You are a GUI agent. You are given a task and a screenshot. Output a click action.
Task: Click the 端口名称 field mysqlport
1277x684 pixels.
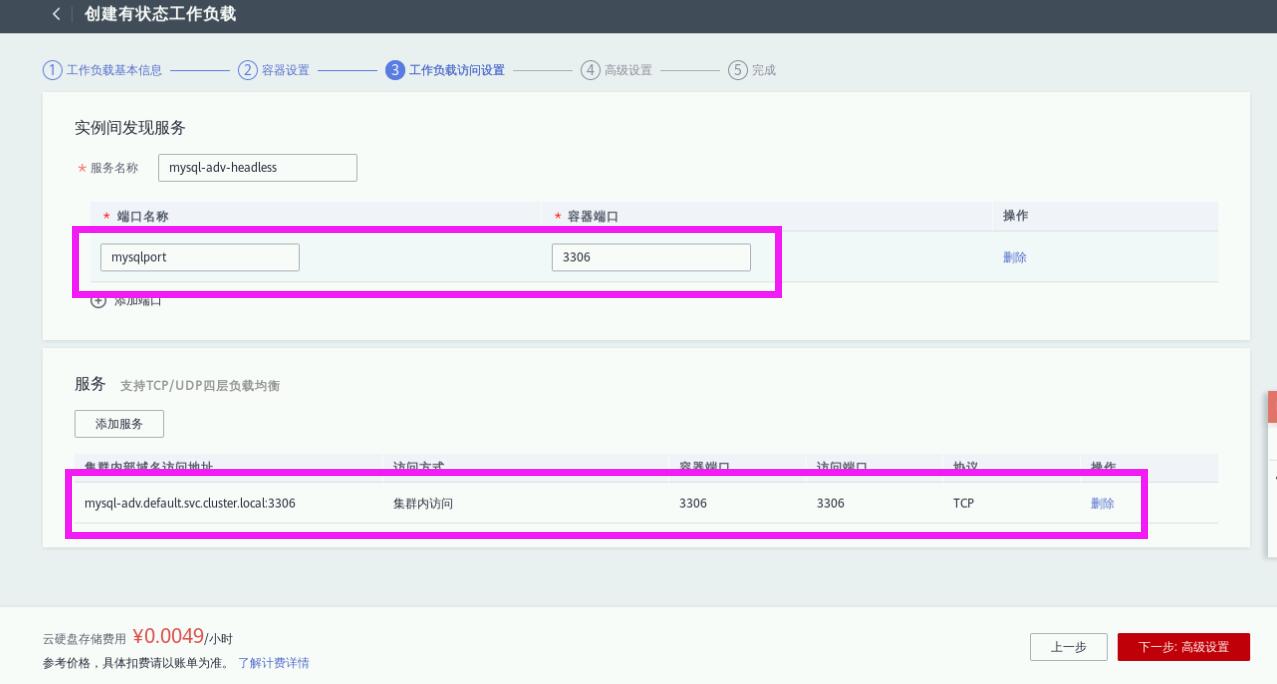tap(200, 257)
